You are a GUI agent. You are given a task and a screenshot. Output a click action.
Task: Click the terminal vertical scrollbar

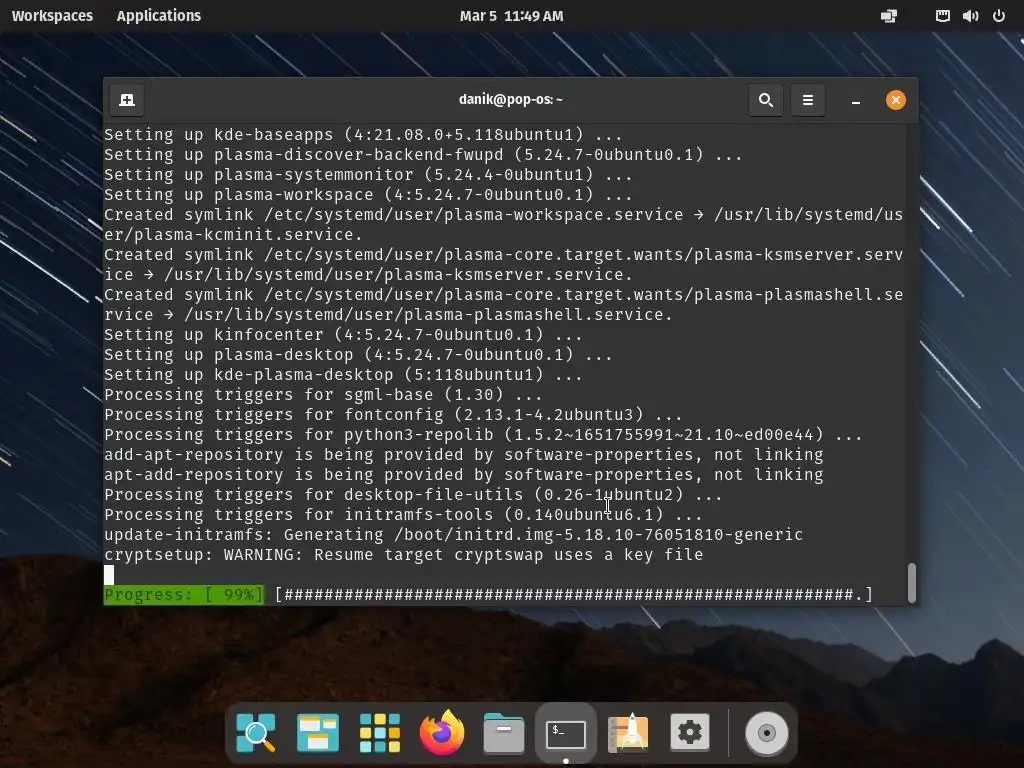point(912,583)
